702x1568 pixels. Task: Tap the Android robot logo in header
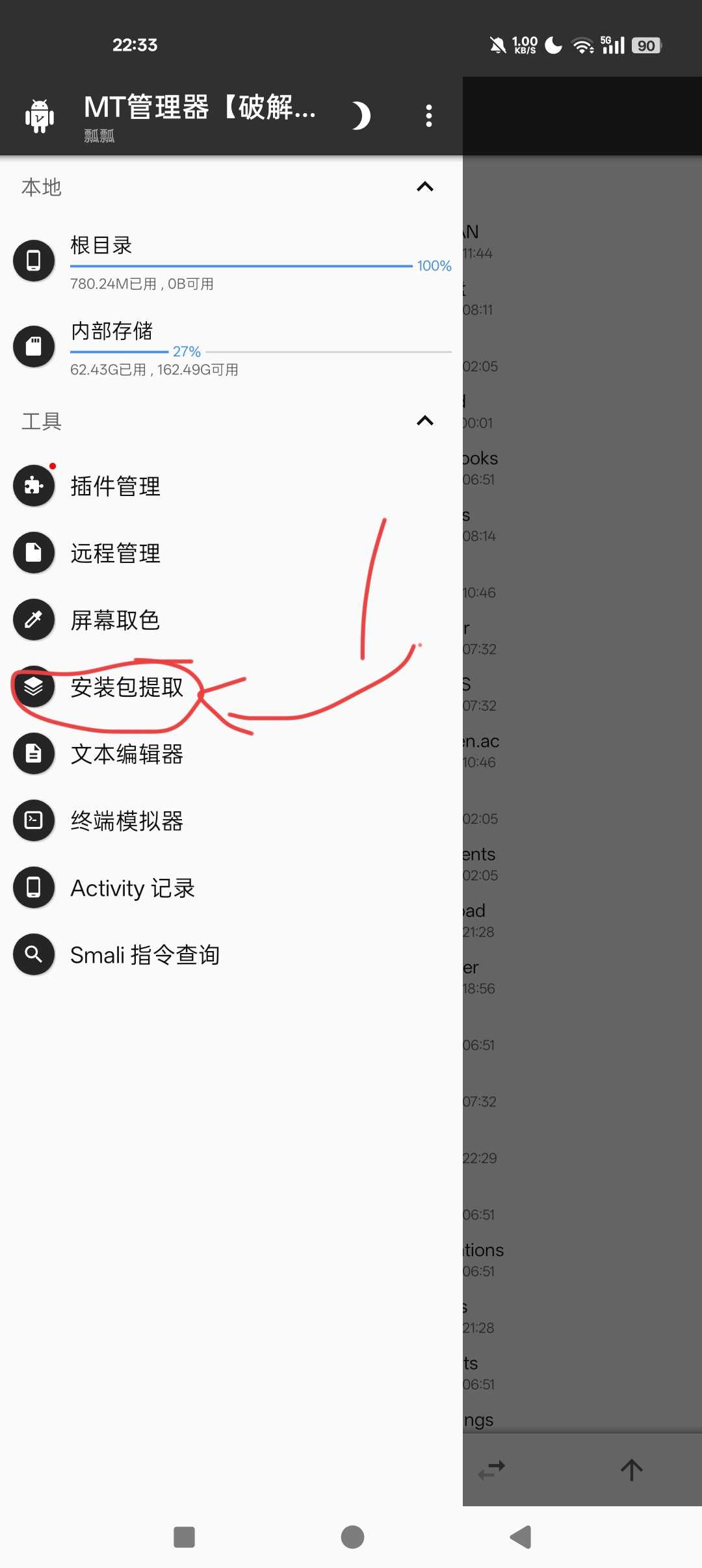click(40, 116)
